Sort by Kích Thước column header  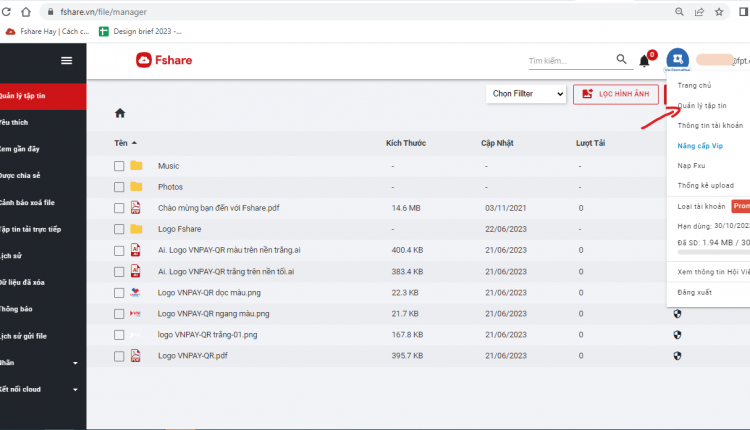click(x=406, y=143)
